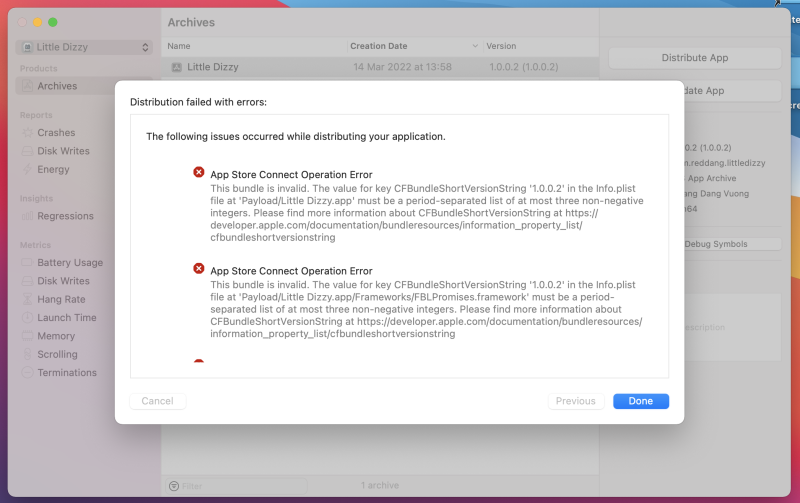Click the Distribute App button

[x=694, y=58]
